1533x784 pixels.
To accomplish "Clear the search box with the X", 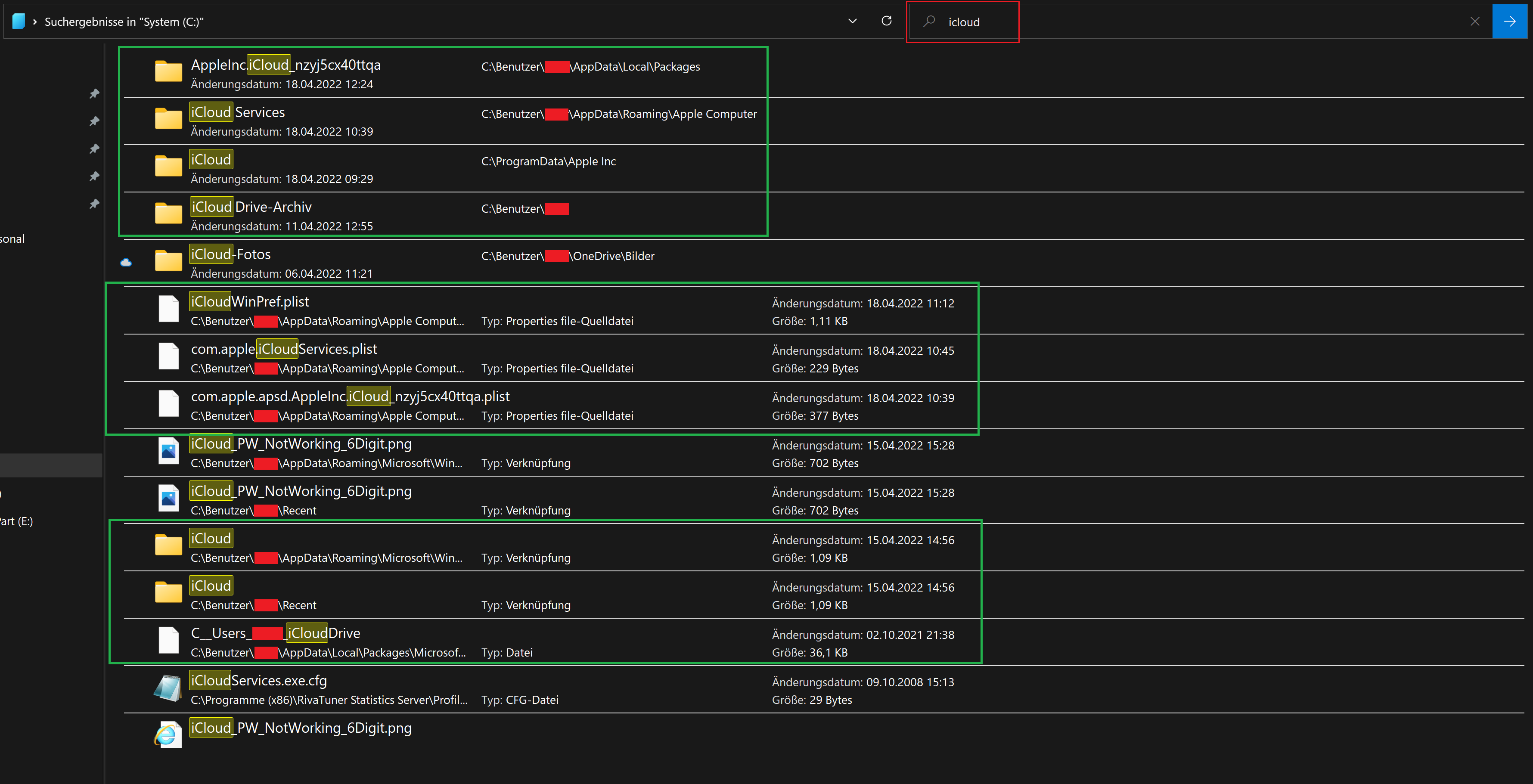I will tap(1475, 22).
